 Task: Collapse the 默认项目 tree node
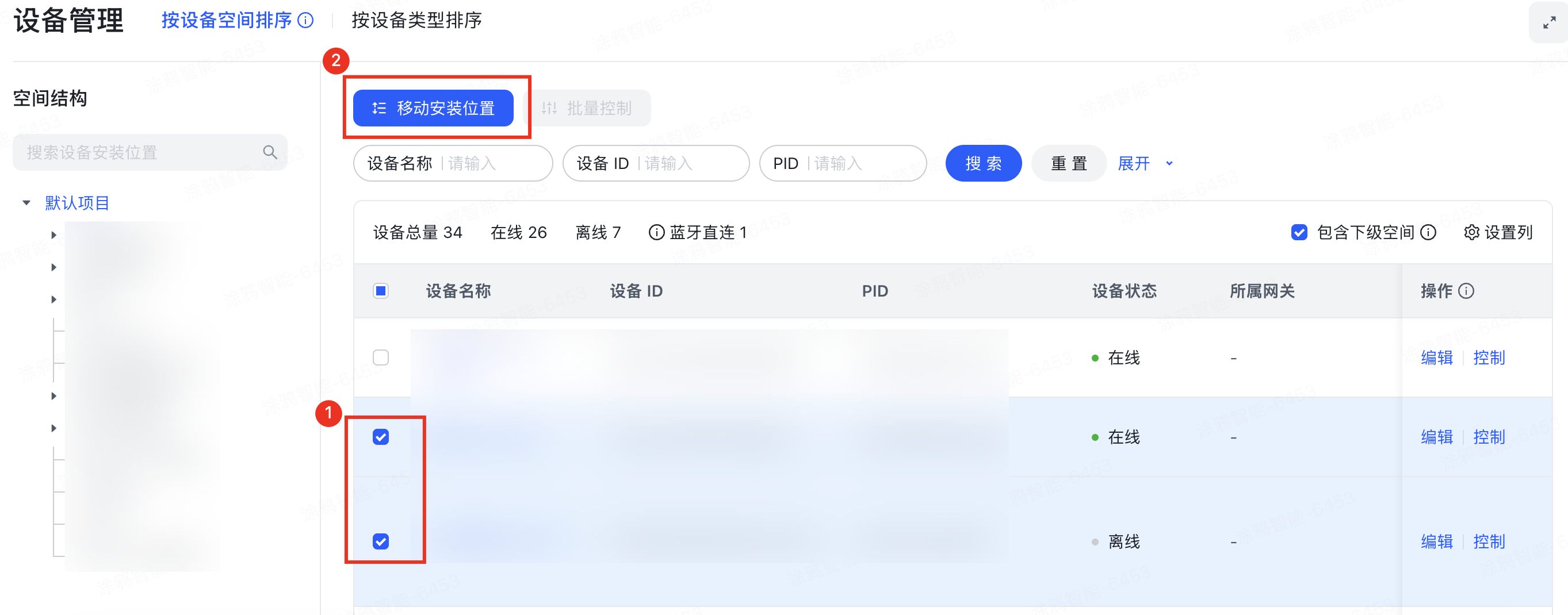25,202
